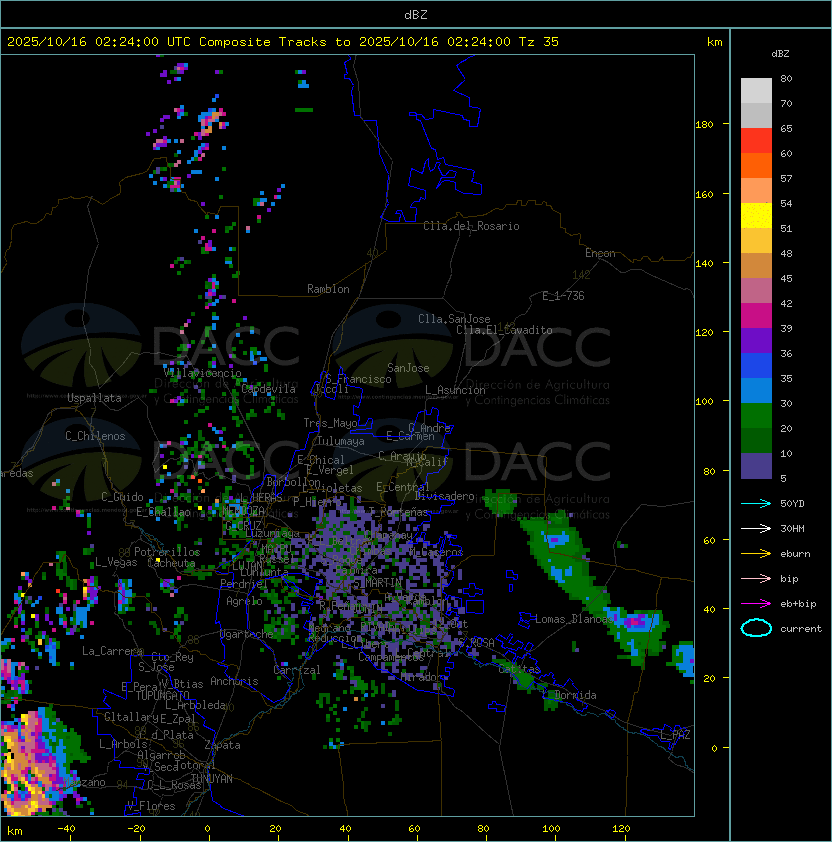Click the SanJose map label near DACC
Image resolution: width=832 pixels, height=842 pixels.
click(x=408, y=368)
